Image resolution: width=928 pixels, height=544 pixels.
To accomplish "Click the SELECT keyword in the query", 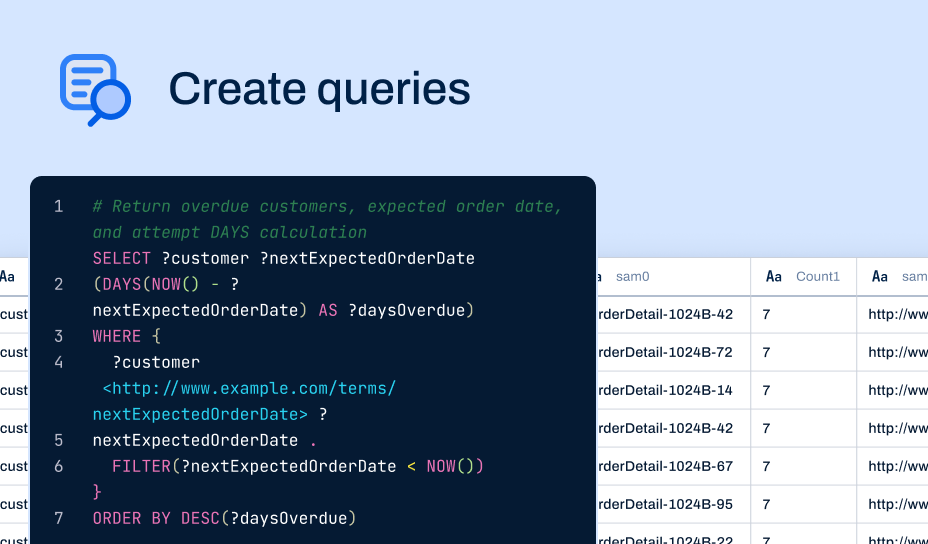I will [122, 258].
